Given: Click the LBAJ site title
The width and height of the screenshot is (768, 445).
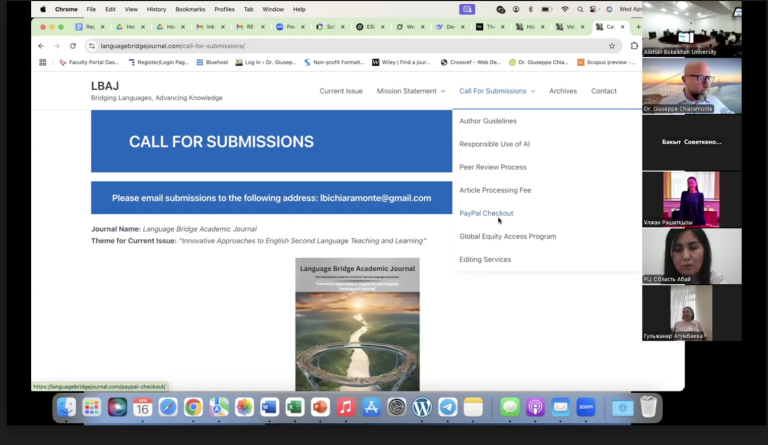Looking at the screenshot, I should click(105, 86).
